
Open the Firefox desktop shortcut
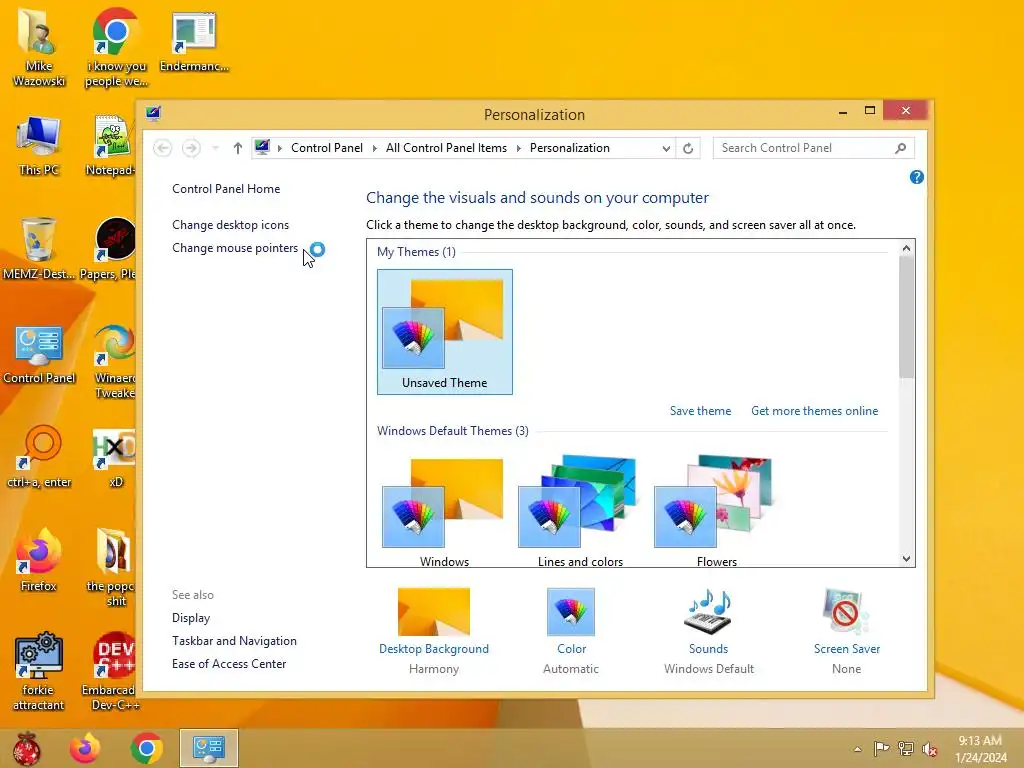[39, 560]
